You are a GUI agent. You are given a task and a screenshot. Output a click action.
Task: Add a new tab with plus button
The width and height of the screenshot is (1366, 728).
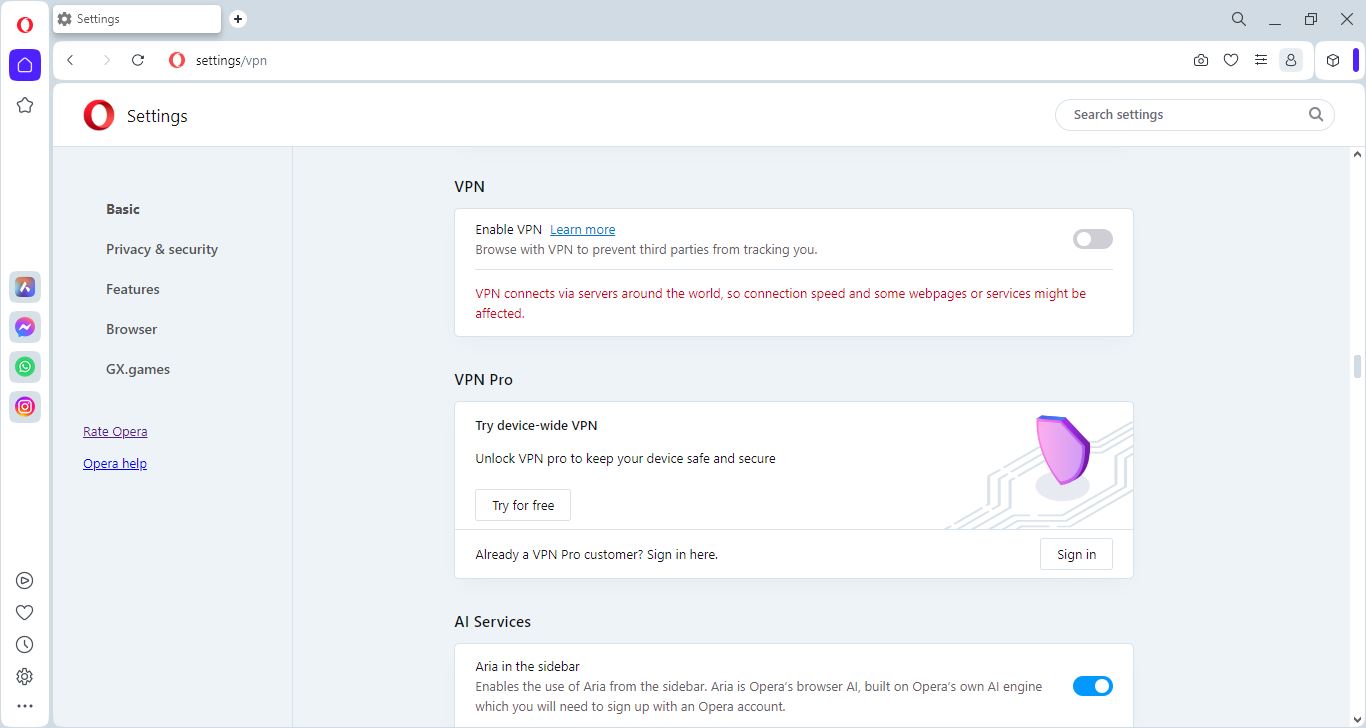coord(238,19)
